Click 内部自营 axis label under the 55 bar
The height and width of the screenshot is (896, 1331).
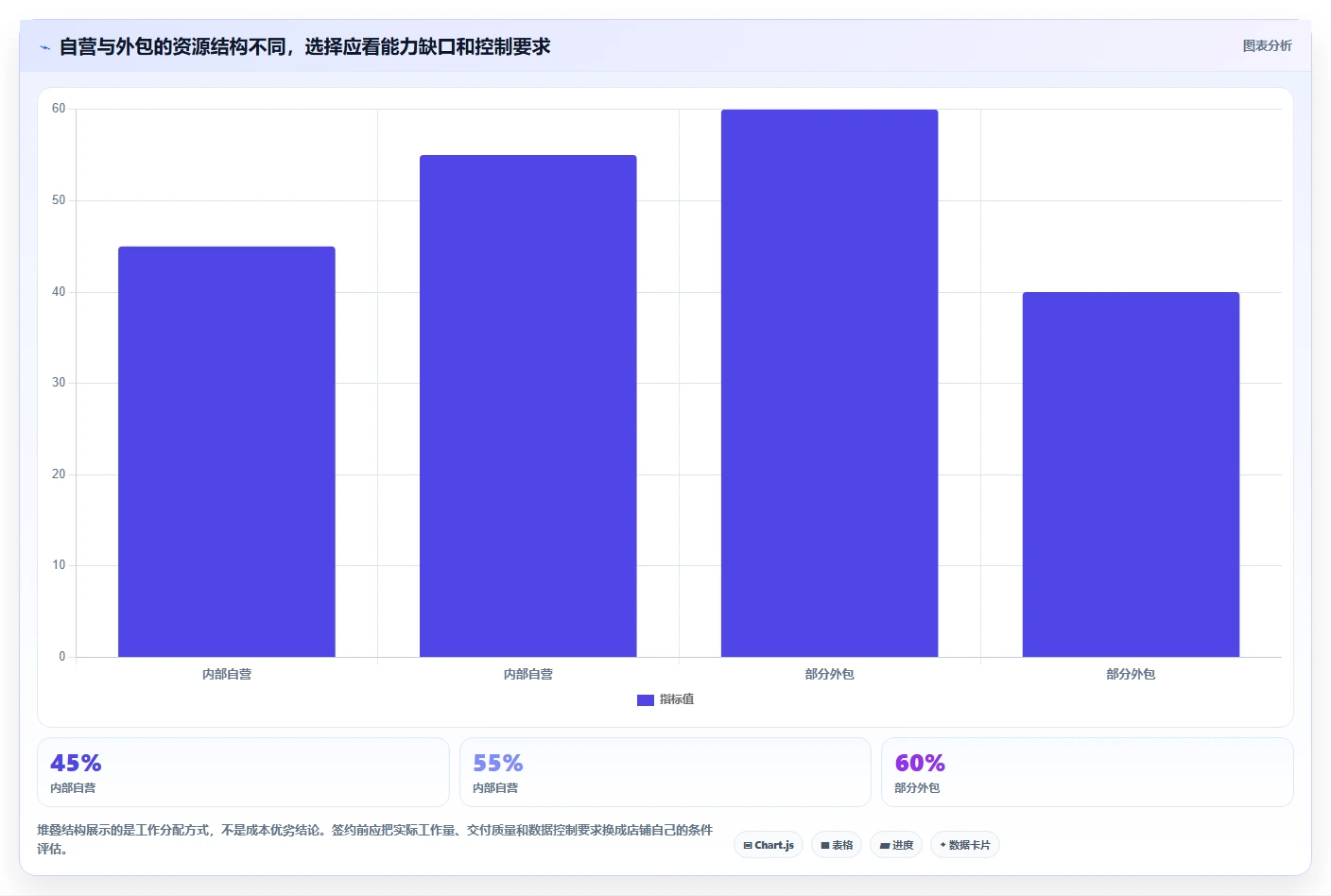[528, 674]
